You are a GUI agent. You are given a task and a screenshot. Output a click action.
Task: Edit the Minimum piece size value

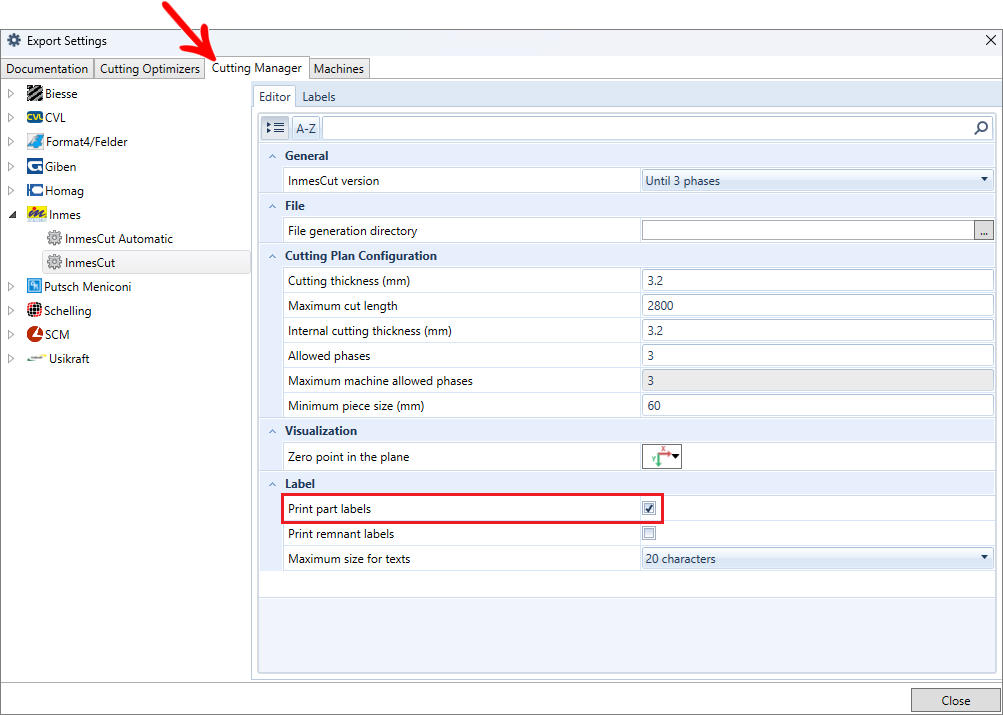(x=817, y=405)
